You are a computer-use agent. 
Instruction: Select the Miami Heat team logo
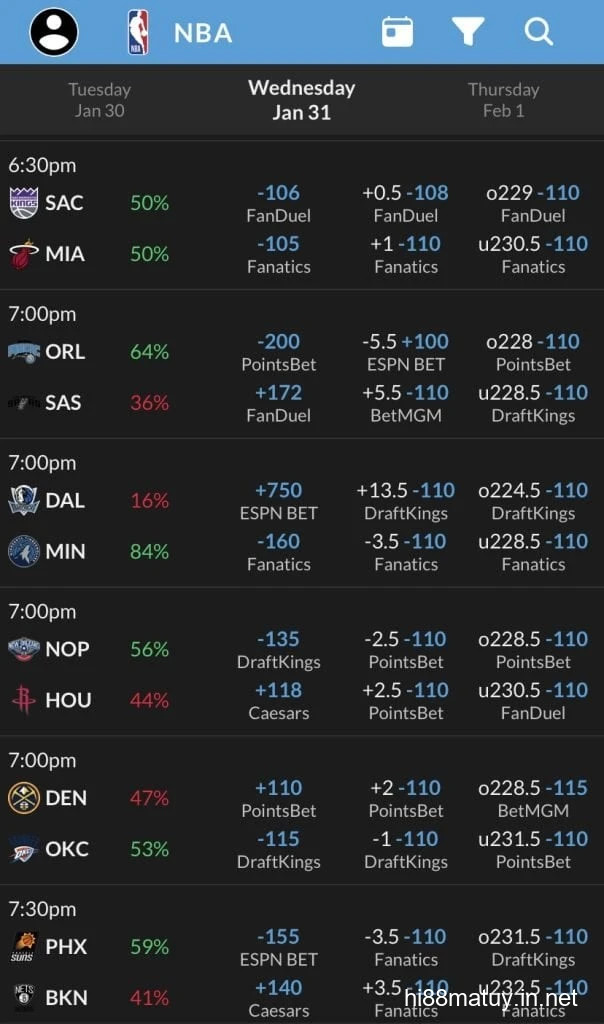pos(23,254)
